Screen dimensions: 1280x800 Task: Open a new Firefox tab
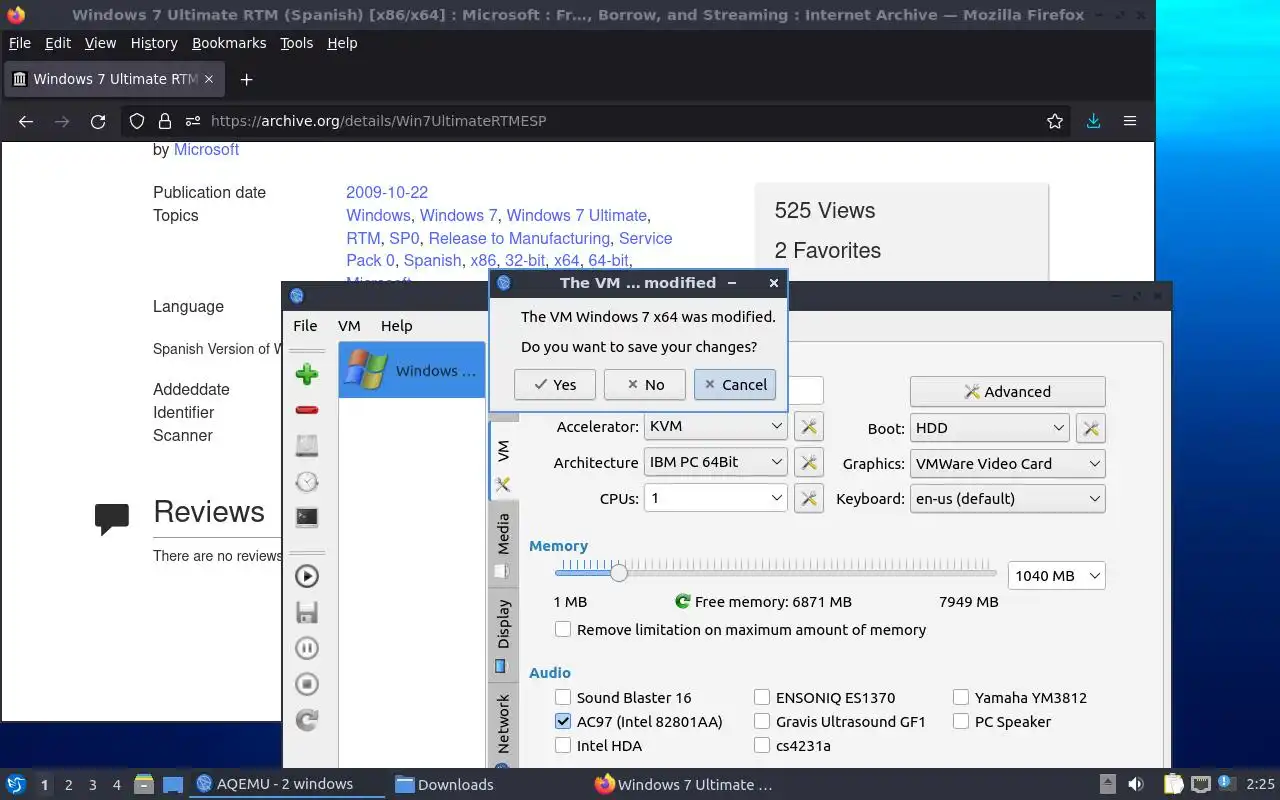246,79
